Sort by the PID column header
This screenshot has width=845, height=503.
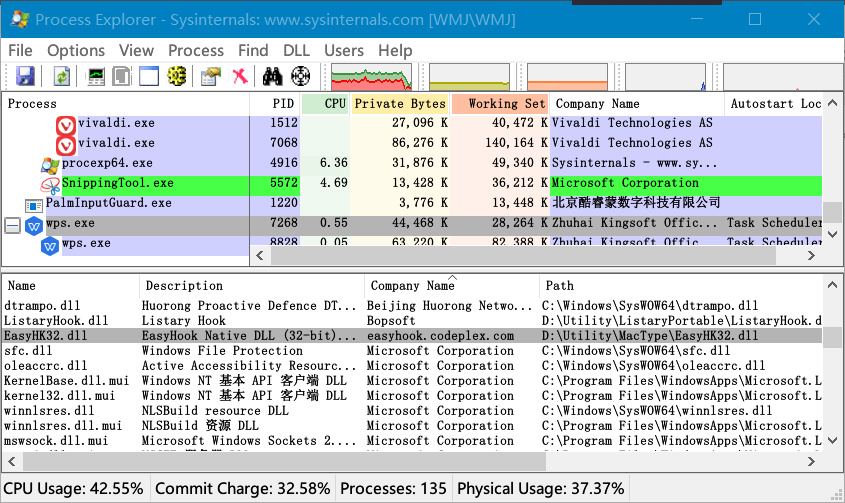pyautogui.click(x=275, y=104)
